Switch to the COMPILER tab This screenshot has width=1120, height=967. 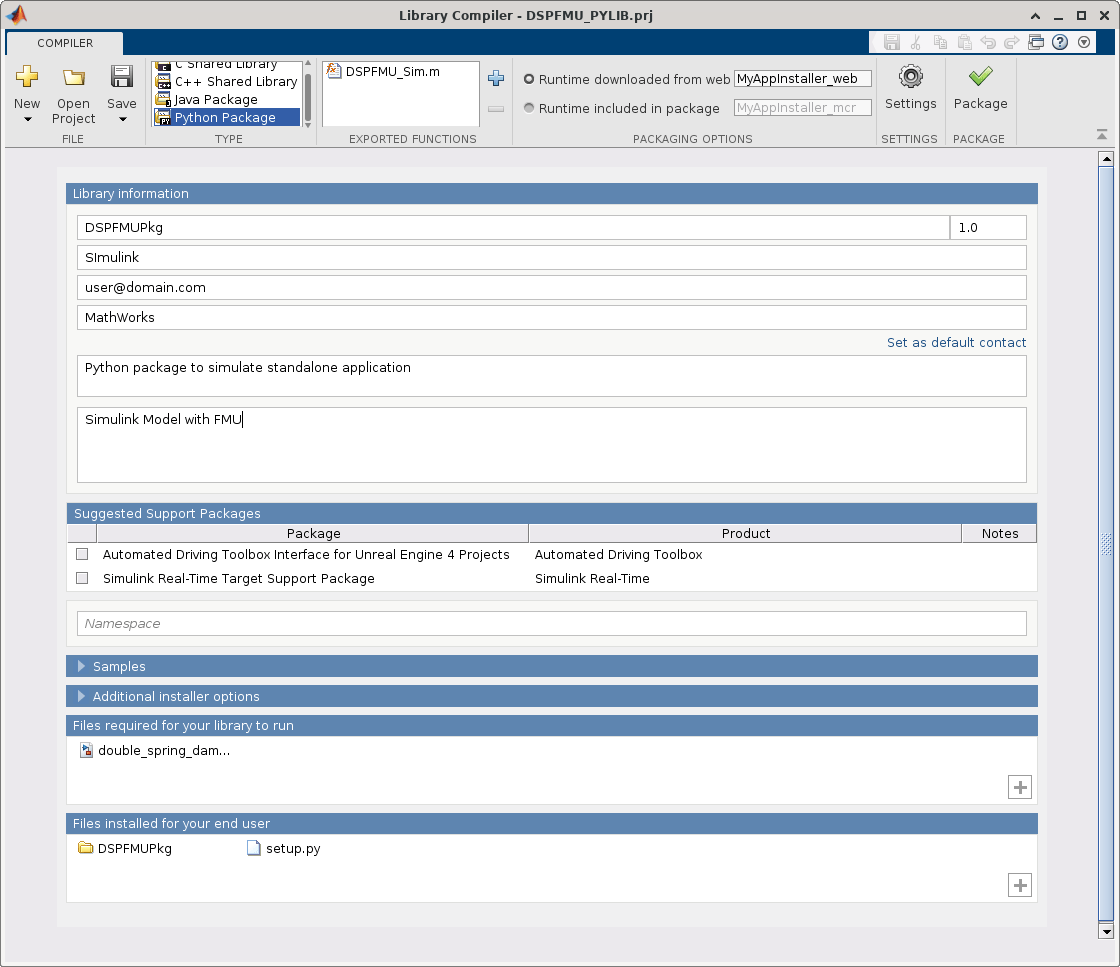[x=65, y=43]
